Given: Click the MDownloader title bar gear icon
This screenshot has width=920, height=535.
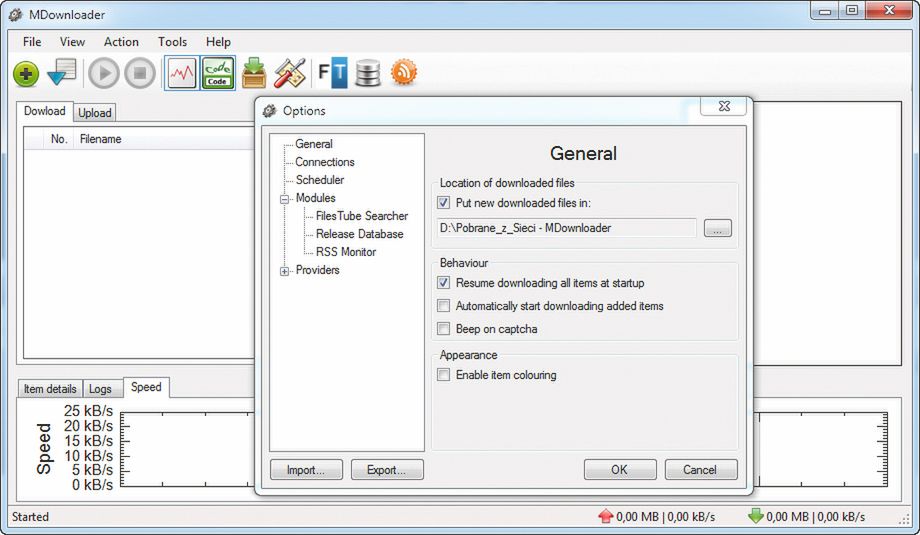Looking at the screenshot, I should 16,15.
